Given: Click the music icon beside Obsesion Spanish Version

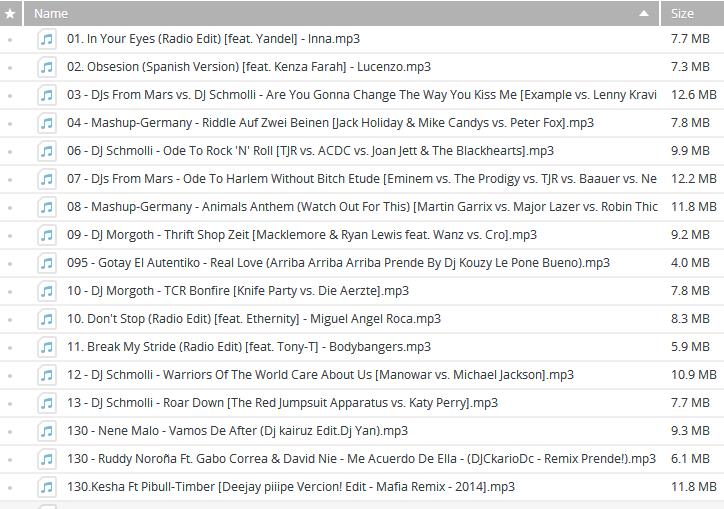Looking at the screenshot, I should pos(46,67).
